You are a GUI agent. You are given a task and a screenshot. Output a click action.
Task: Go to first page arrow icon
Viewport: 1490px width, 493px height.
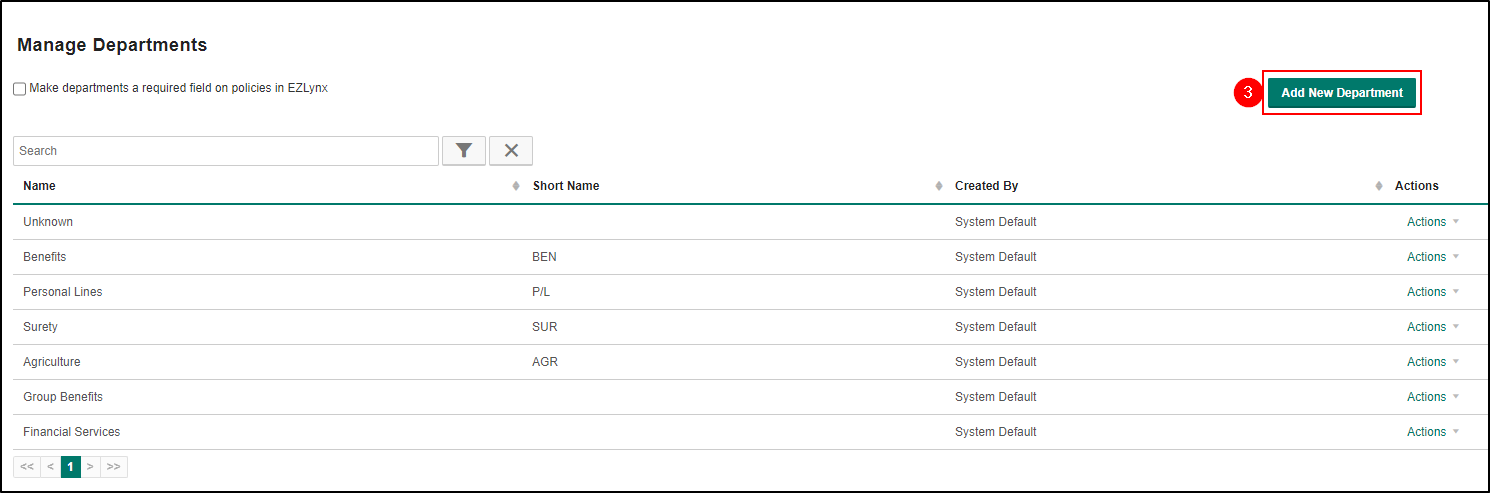coord(27,467)
